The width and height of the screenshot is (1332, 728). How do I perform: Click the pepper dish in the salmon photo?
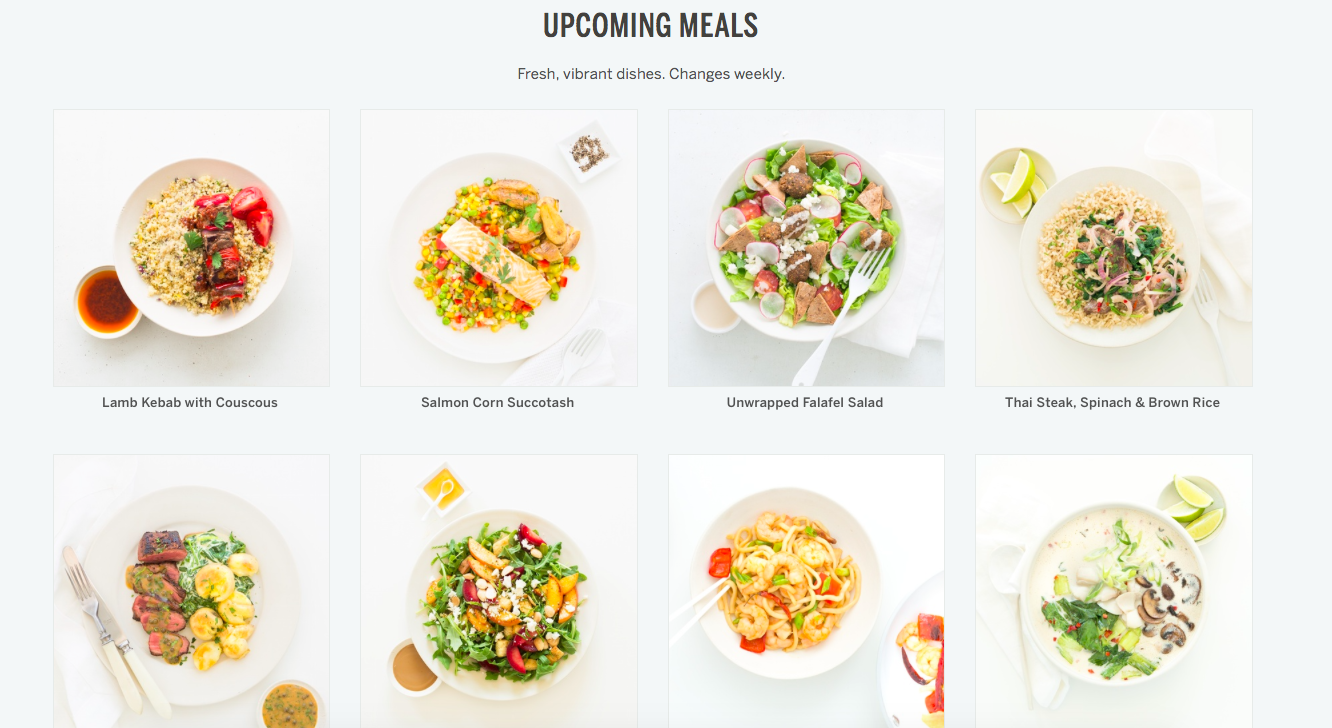click(587, 152)
